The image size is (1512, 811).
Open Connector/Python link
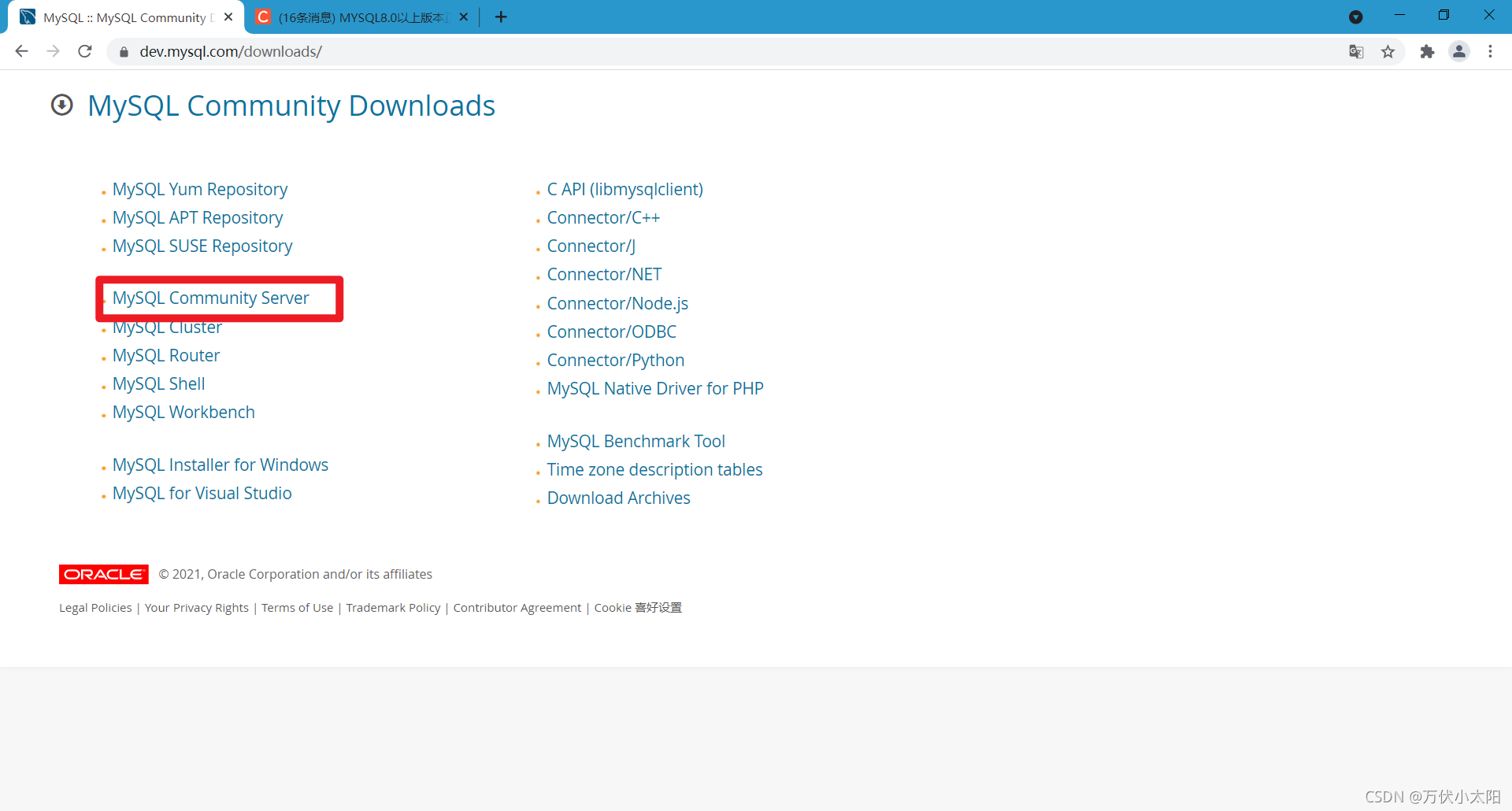(616, 360)
